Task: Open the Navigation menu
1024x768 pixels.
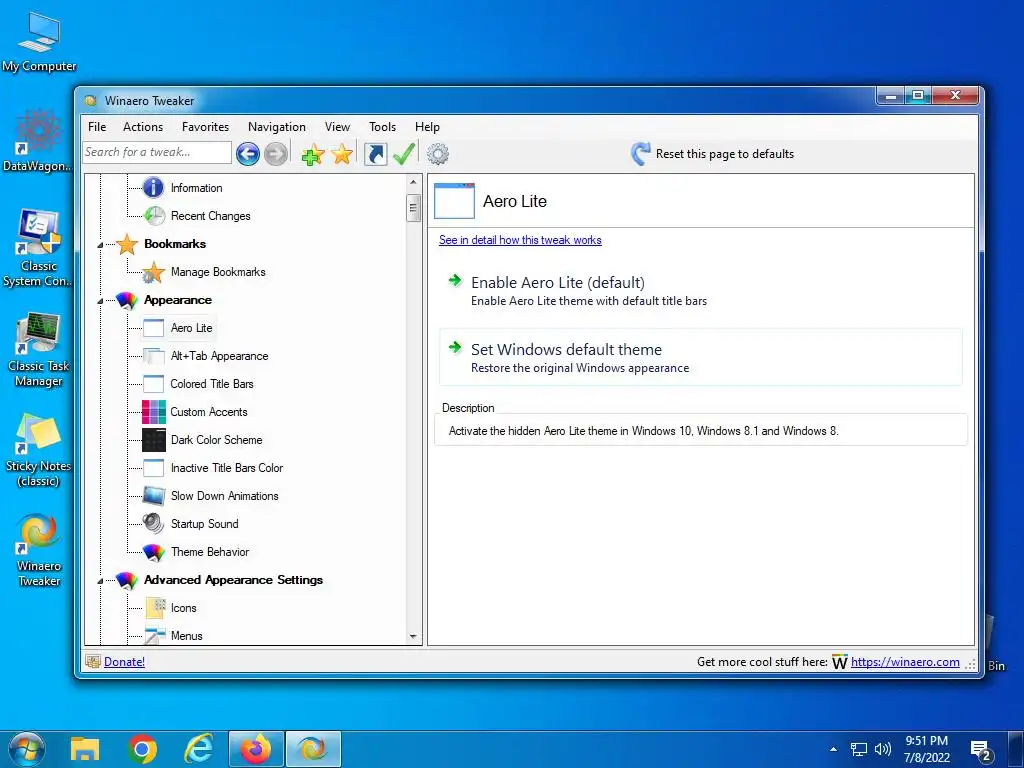Action: point(277,127)
